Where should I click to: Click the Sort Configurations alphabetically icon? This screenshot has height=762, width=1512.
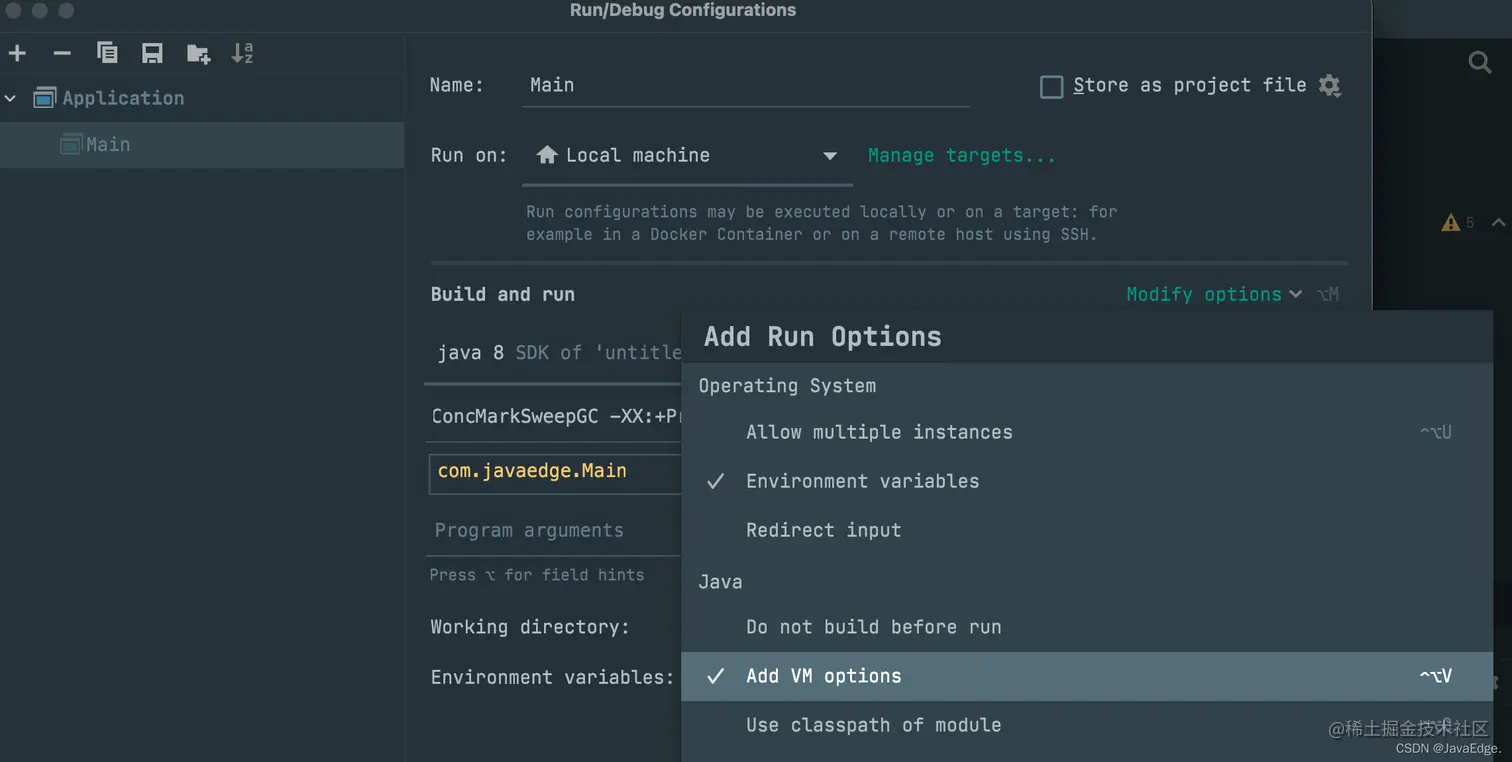pyautogui.click(x=243, y=53)
